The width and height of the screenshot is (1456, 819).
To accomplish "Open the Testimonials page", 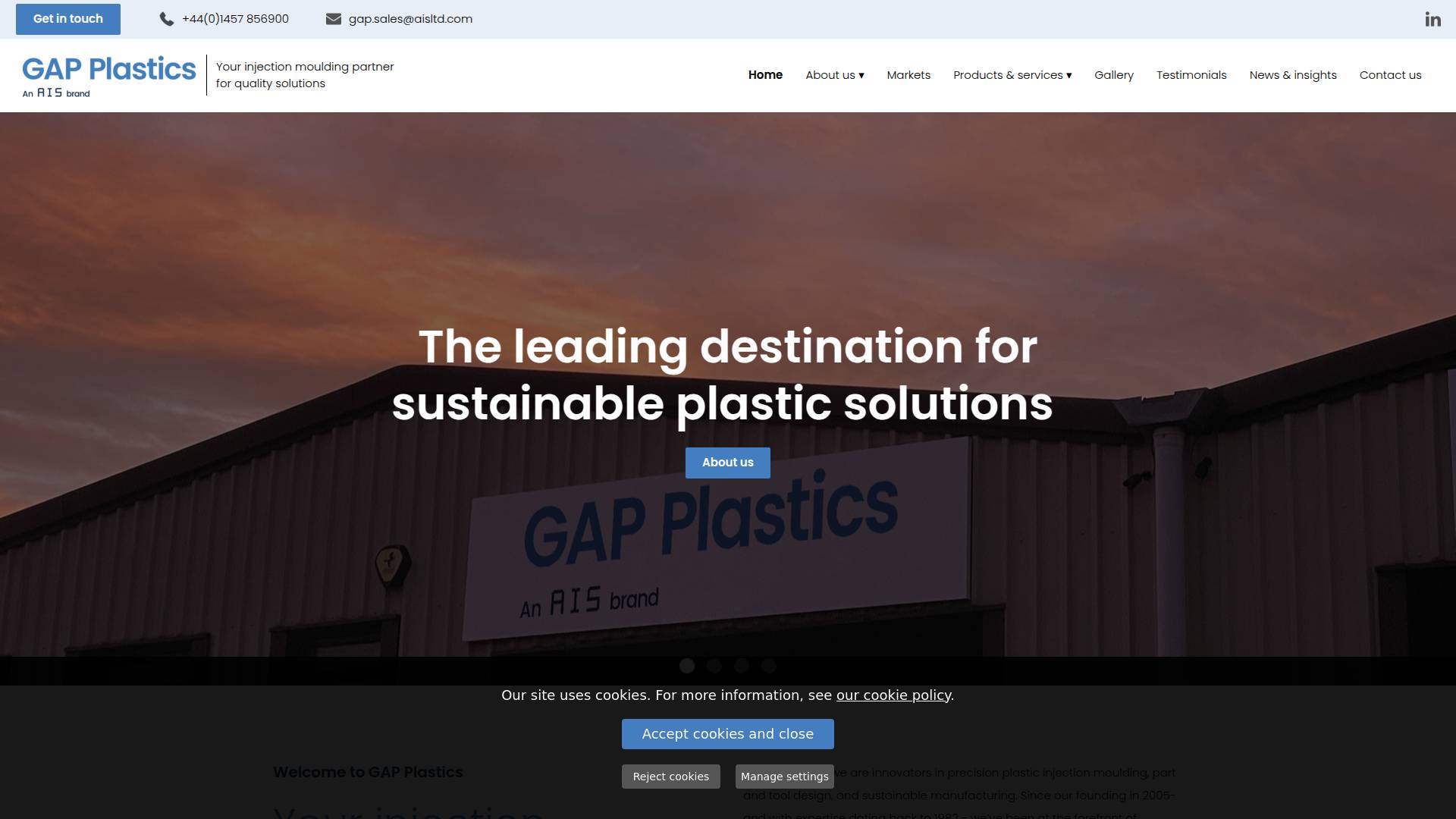I will click(x=1191, y=75).
